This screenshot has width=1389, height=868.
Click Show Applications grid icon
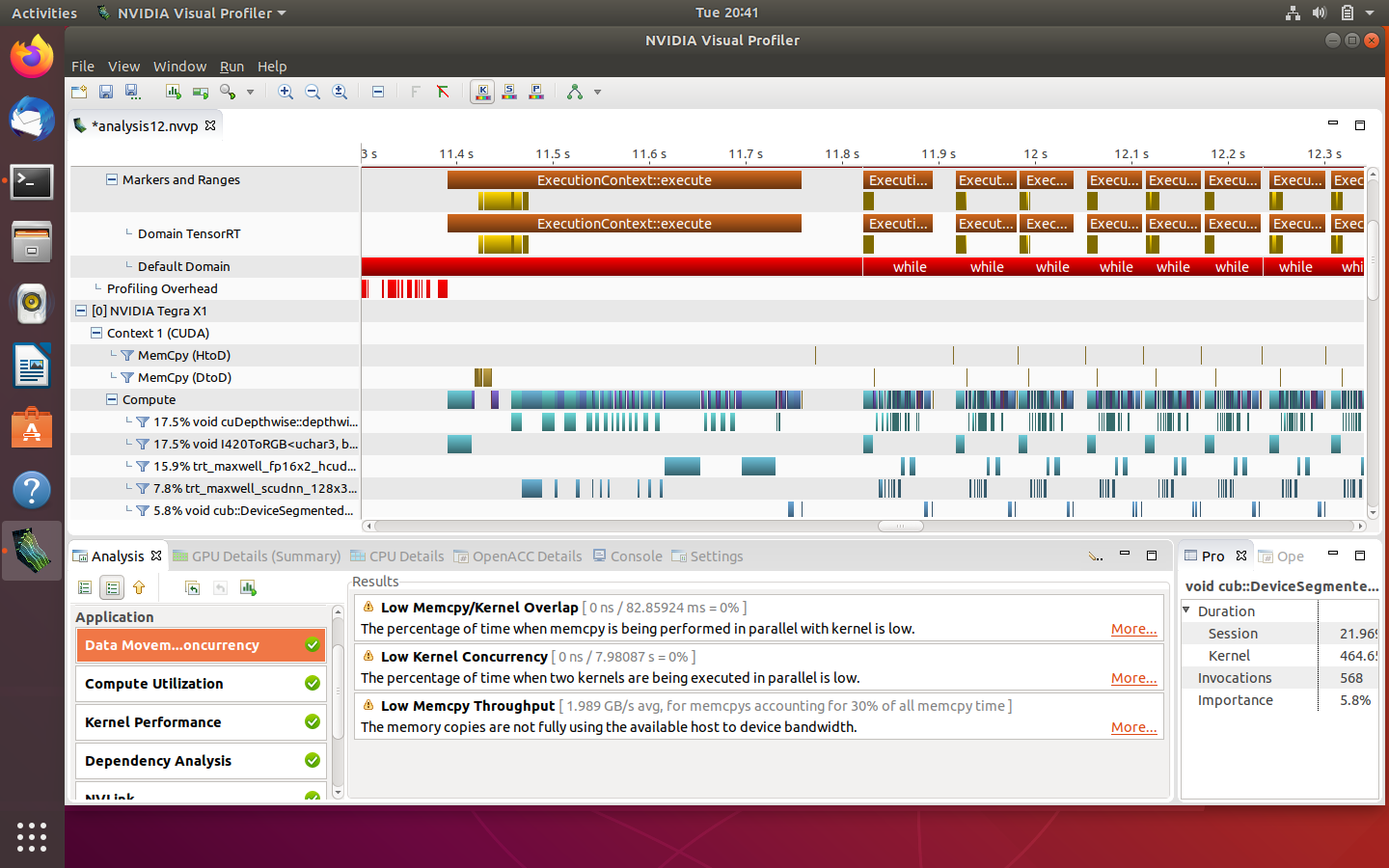click(x=32, y=836)
